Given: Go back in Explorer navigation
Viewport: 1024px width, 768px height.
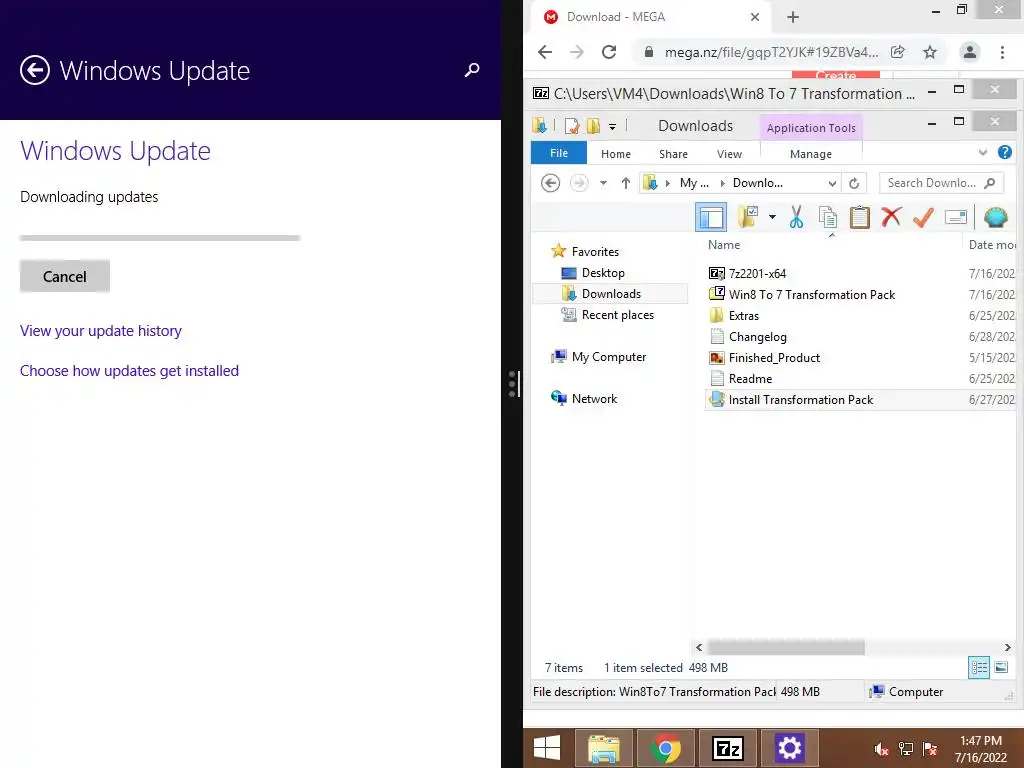Looking at the screenshot, I should pos(551,183).
